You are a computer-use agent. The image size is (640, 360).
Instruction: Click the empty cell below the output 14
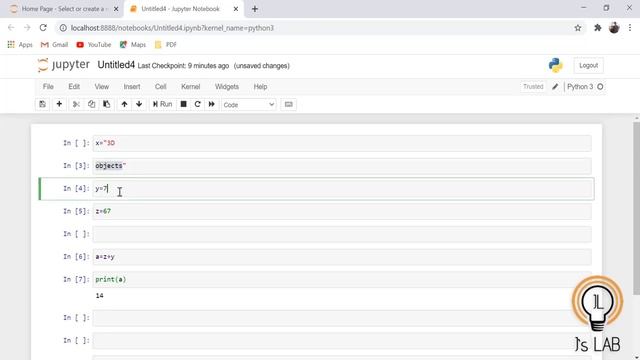click(x=342, y=318)
